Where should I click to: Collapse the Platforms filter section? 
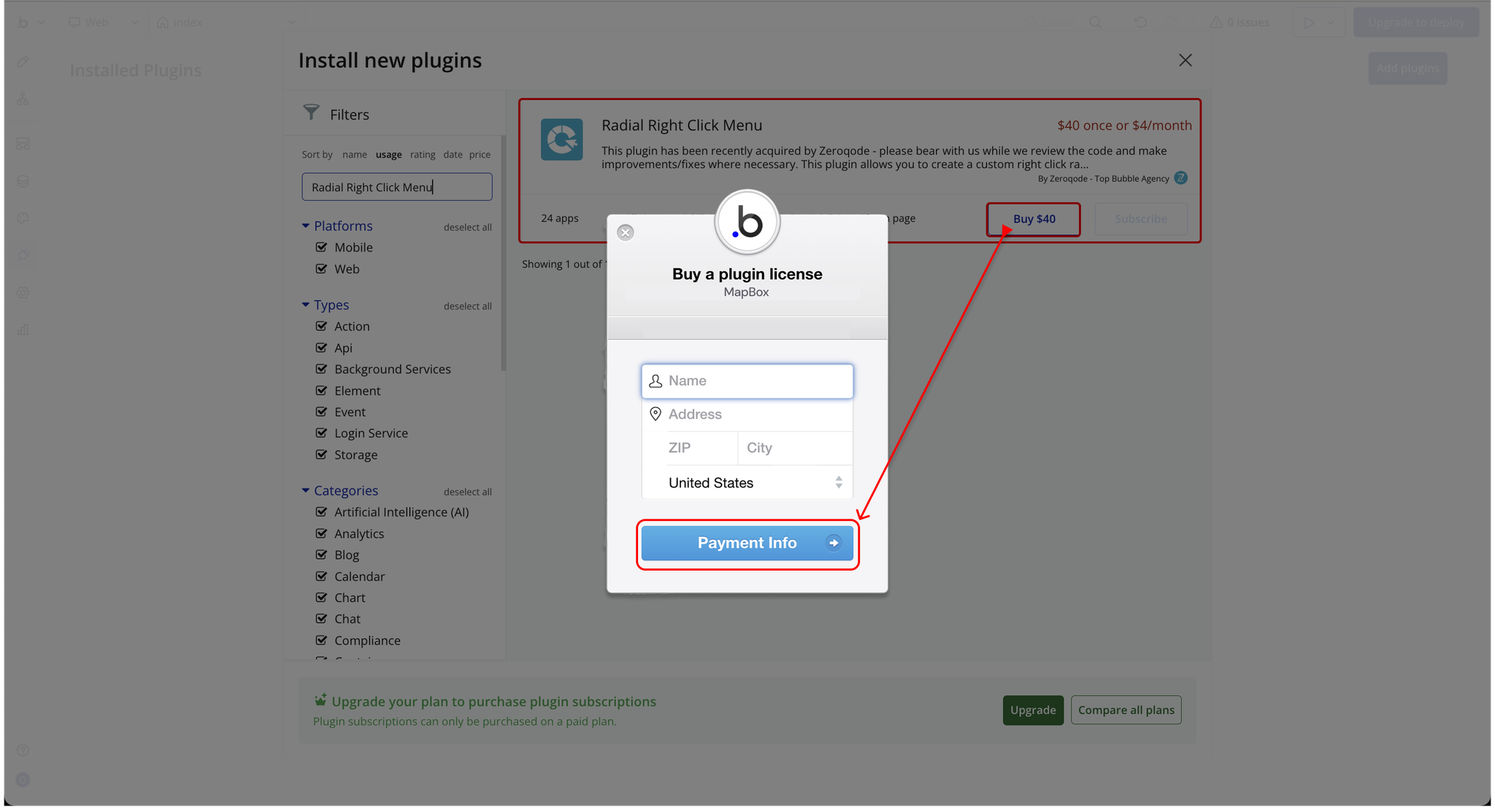[306, 226]
